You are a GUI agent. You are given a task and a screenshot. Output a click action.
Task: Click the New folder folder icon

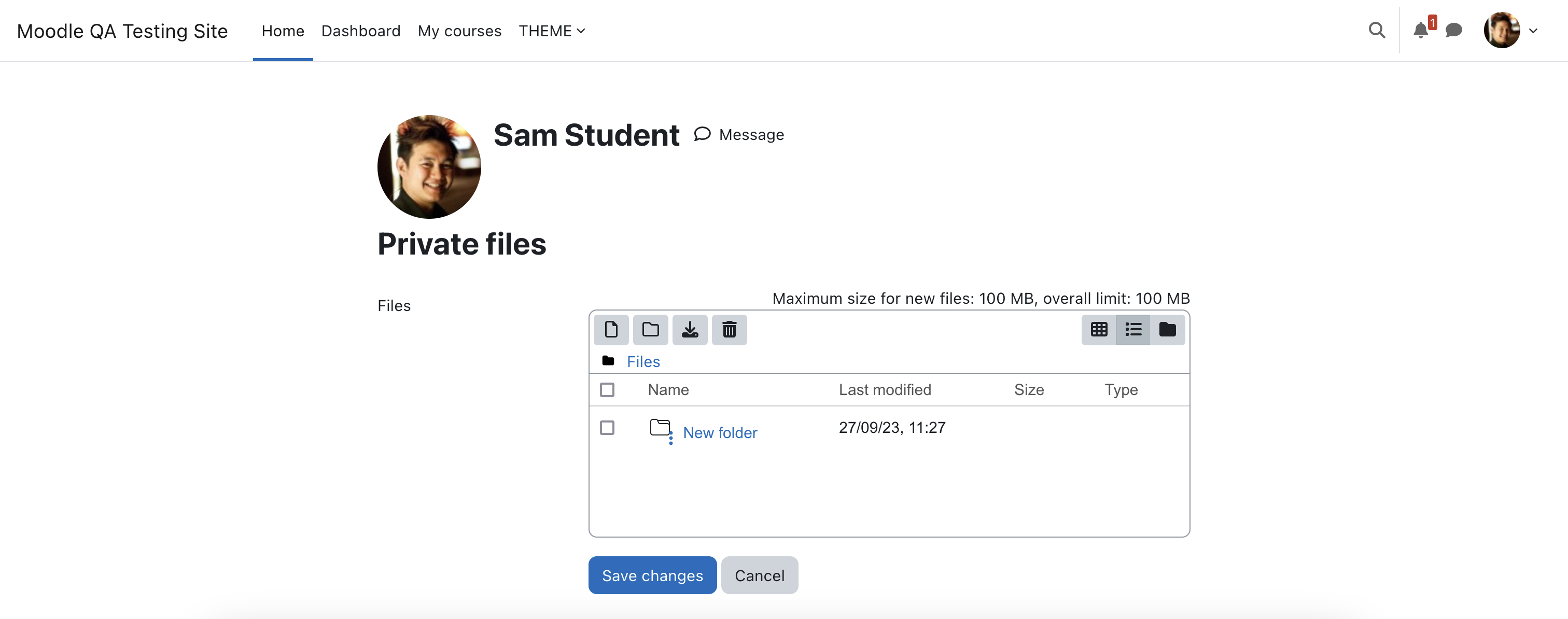(x=660, y=427)
